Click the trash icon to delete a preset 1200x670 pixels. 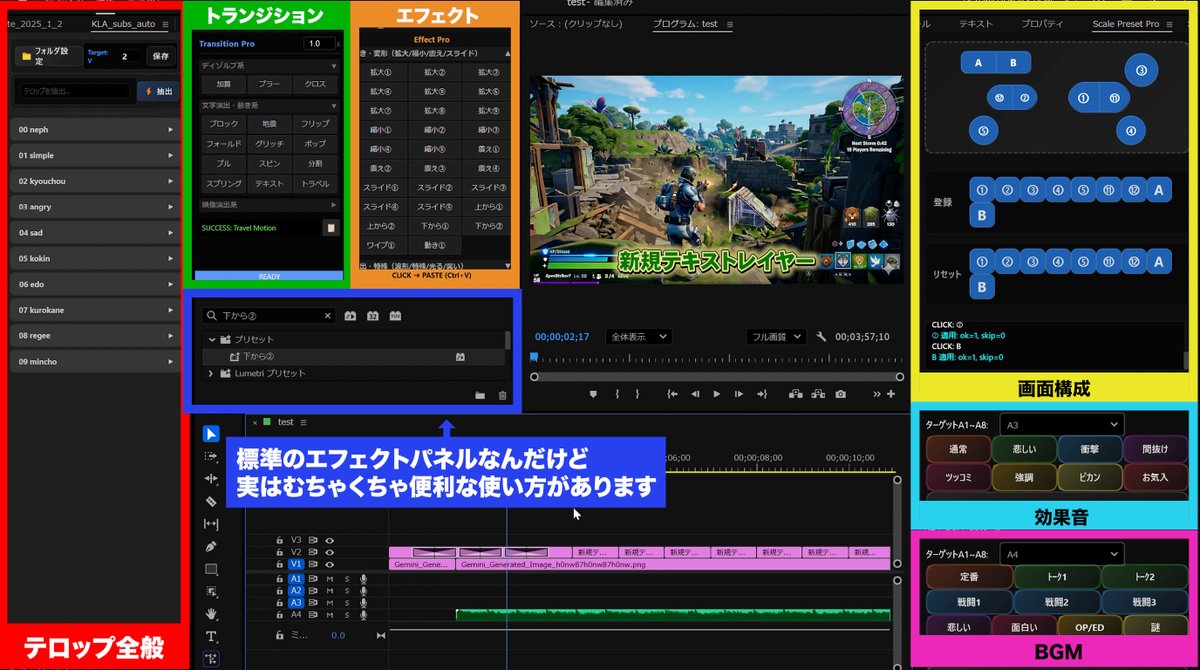pos(502,394)
